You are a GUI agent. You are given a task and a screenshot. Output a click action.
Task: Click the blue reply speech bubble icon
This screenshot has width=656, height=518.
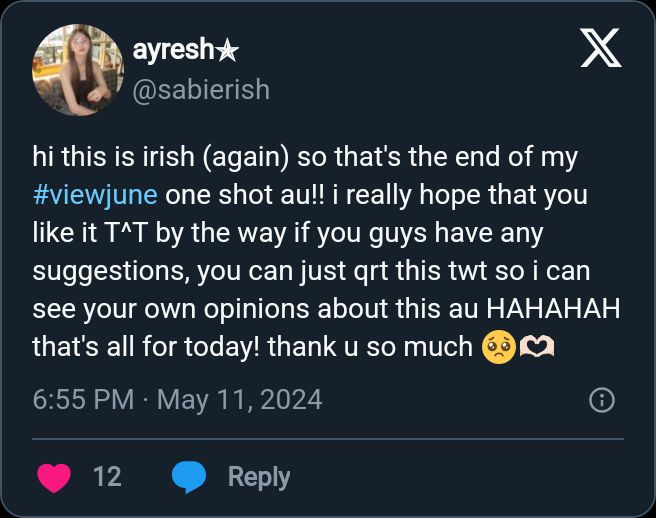coord(188,477)
